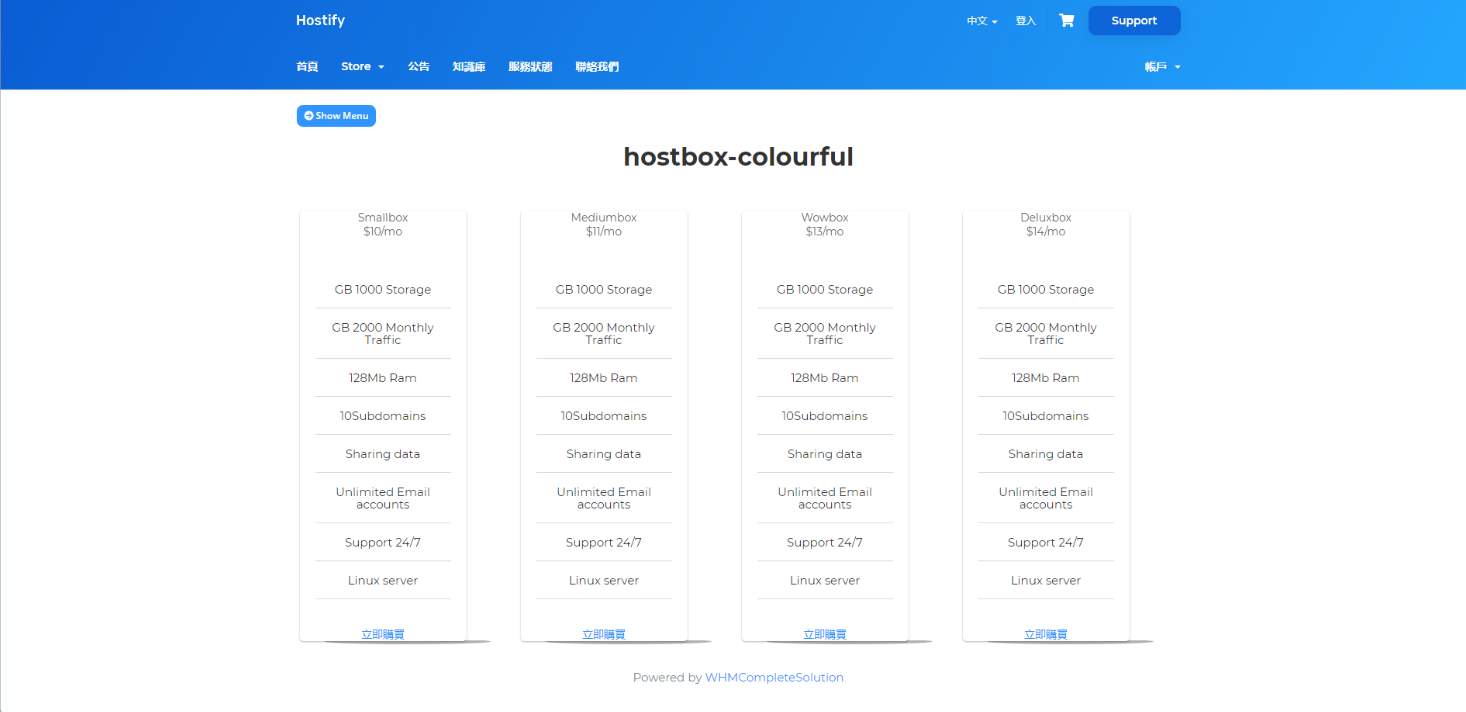The image size is (1466, 712).
Task: Open the 聯絡我們 contact us menu item
Action: click(596, 67)
